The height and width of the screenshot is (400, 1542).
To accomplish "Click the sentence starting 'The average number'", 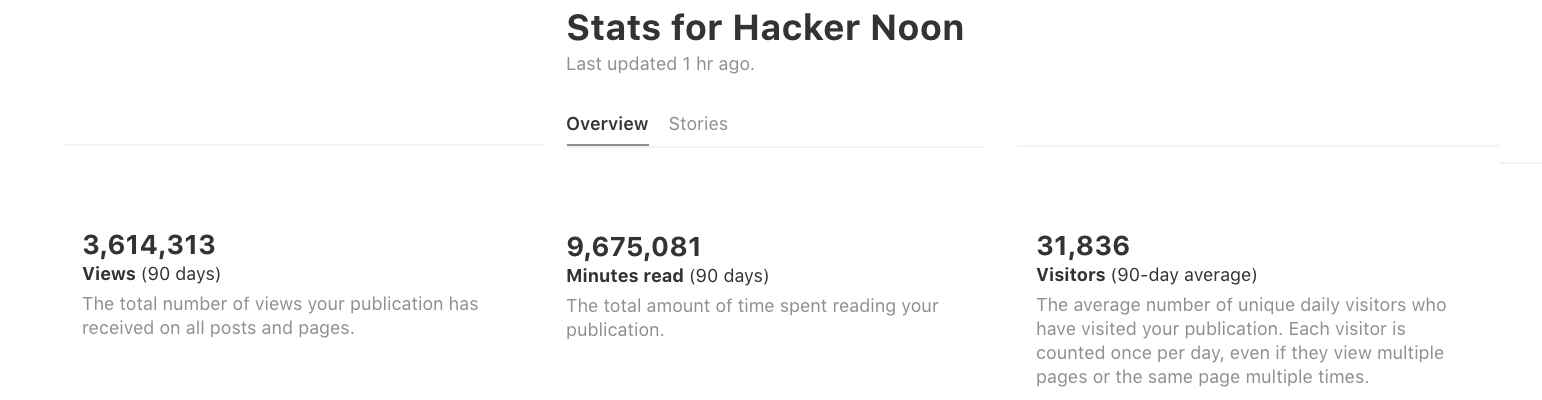I will (x=1241, y=305).
